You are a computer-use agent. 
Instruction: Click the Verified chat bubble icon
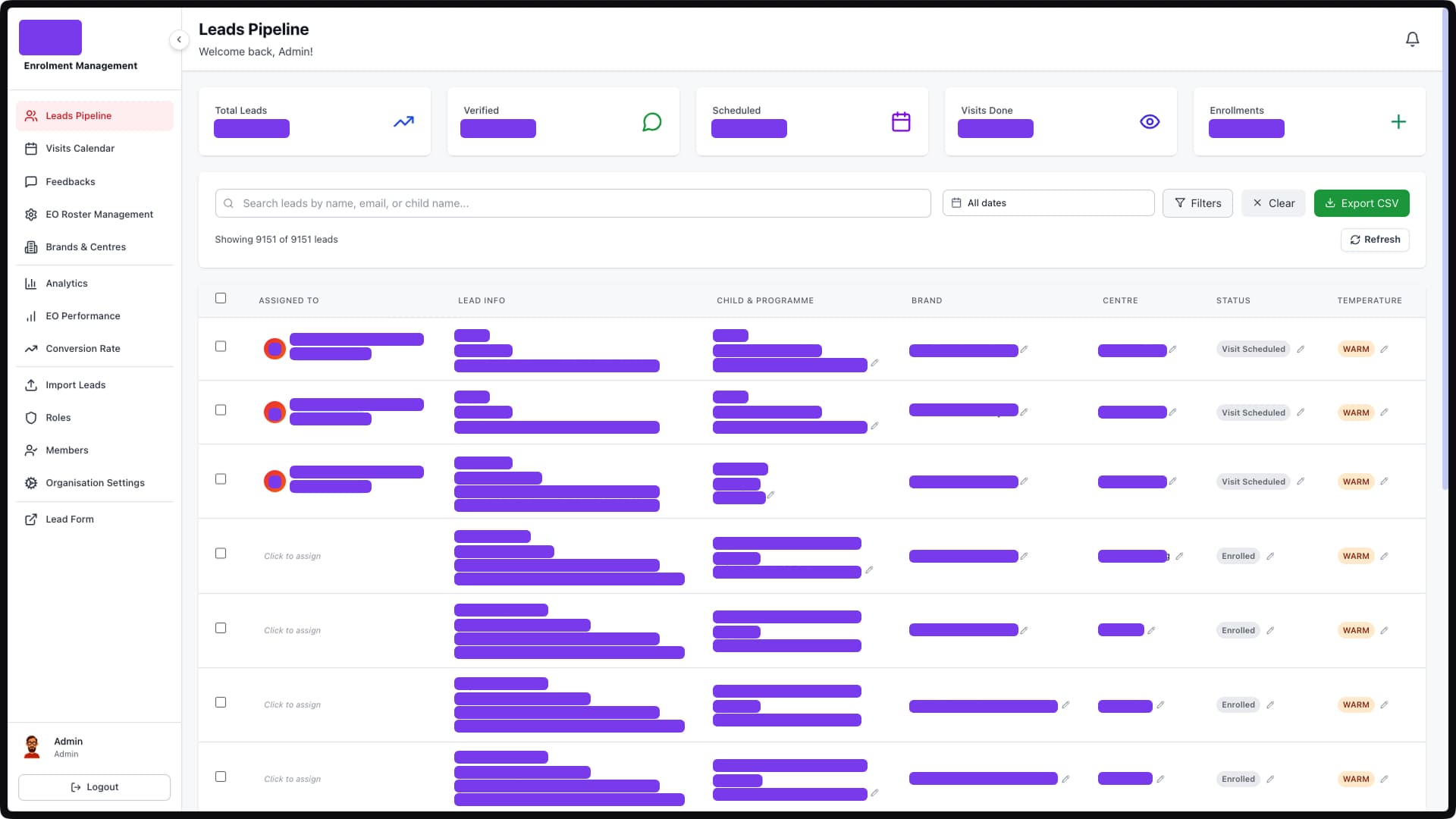tap(651, 121)
